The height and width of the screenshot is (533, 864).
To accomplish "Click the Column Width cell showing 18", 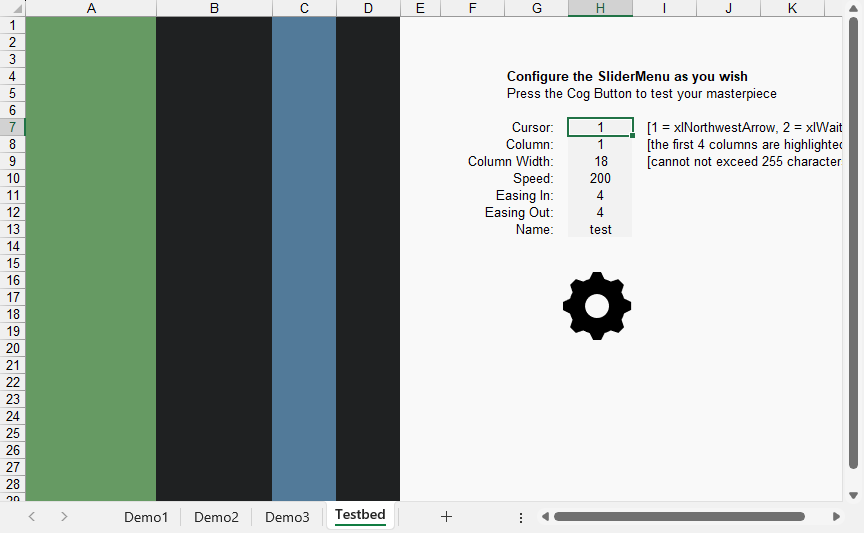I will pyautogui.click(x=600, y=161).
